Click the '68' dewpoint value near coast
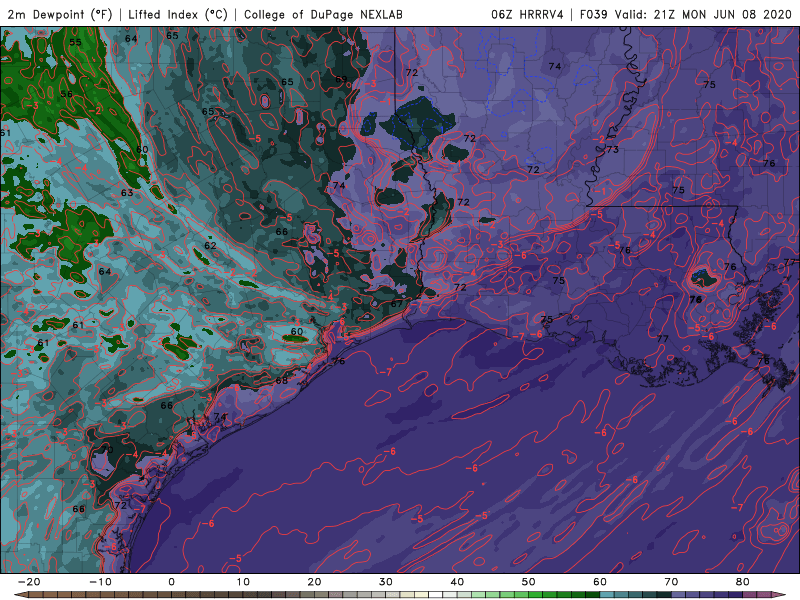The image size is (800, 600). pyautogui.click(x=282, y=380)
